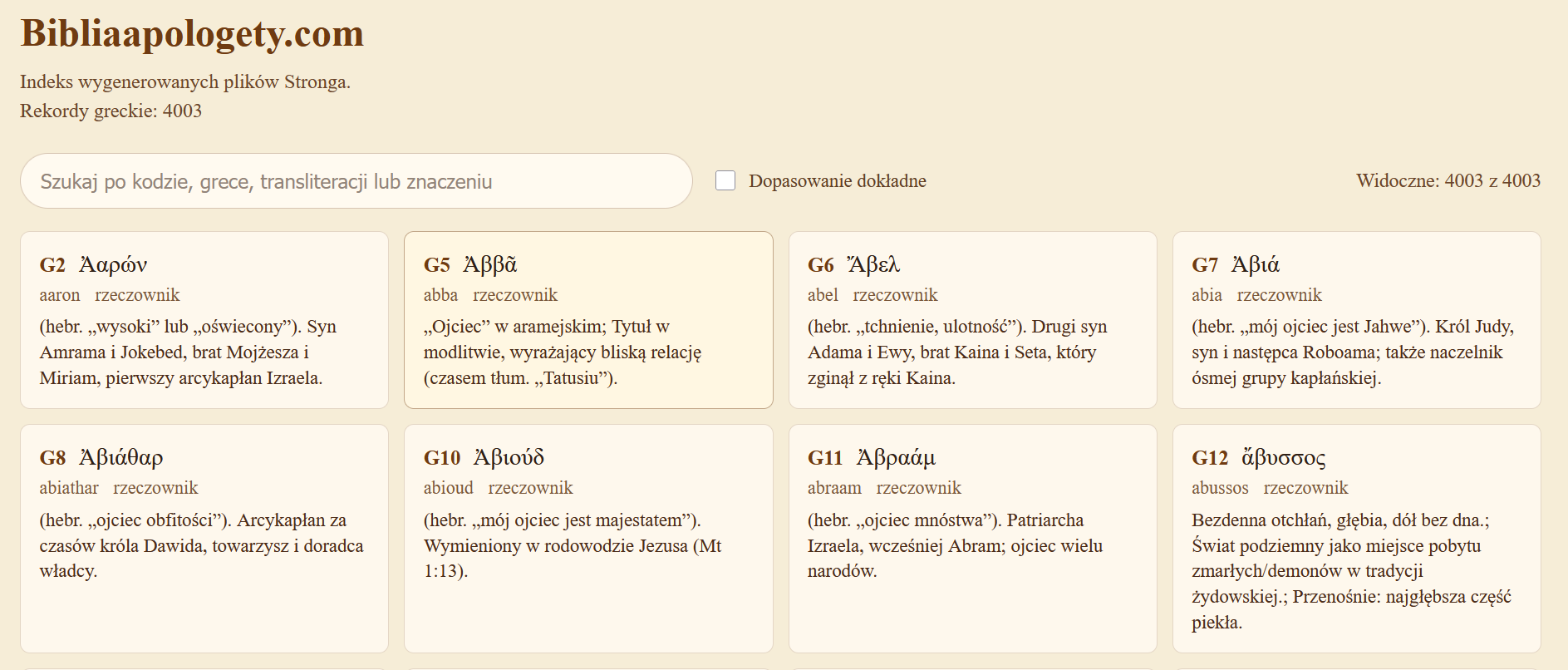Image resolution: width=1568 pixels, height=670 pixels.
Task: Open the G7 Ἀβιά entry card
Action: tap(1356, 320)
